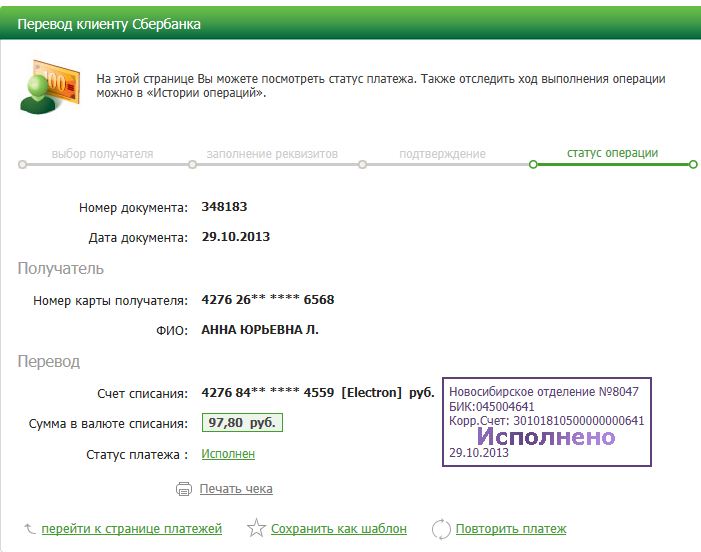Click document number 348183
The image size is (701, 552).
point(224,206)
